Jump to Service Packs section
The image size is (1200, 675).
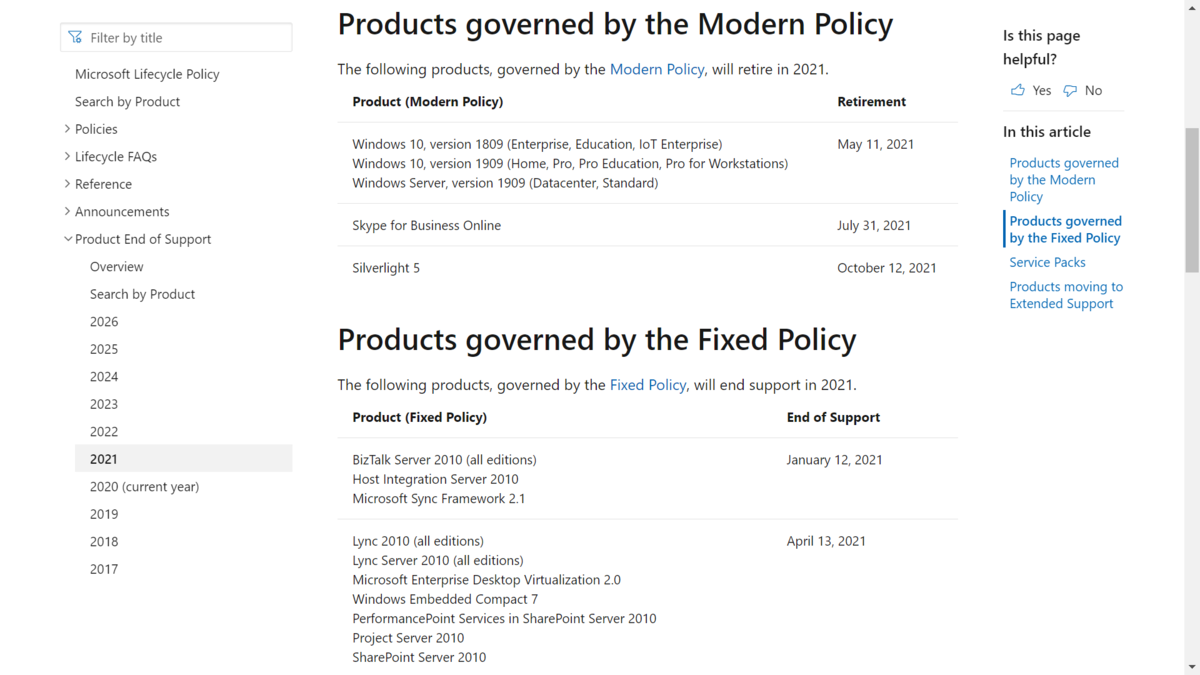[1047, 262]
